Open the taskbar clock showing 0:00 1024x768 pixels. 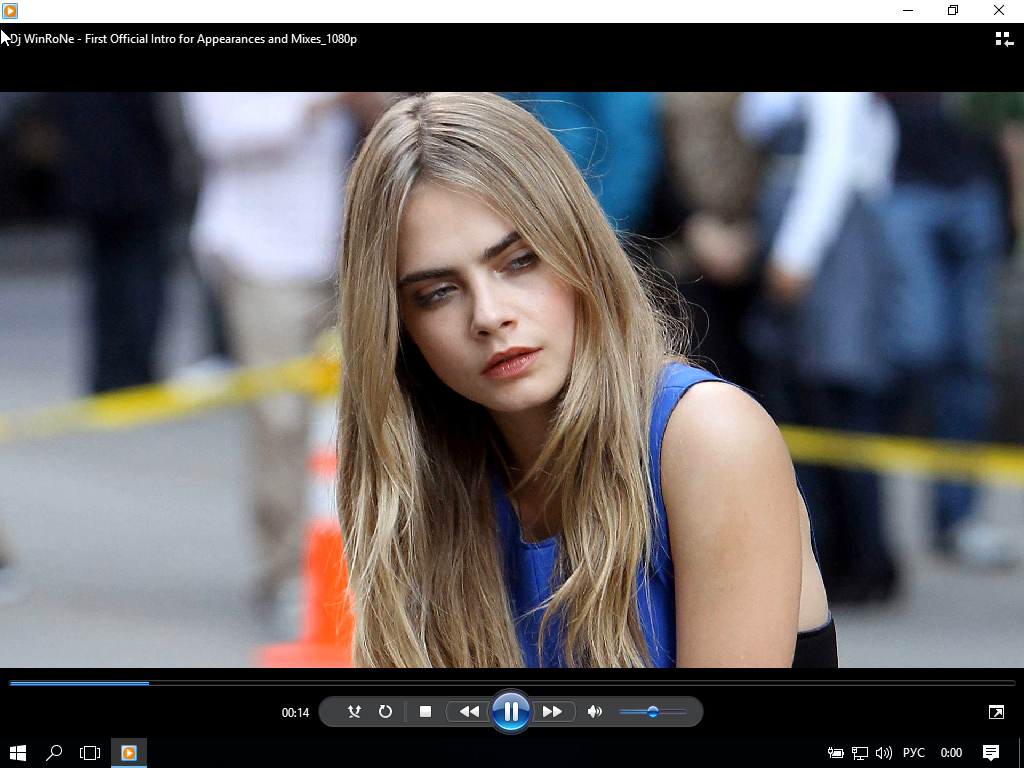951,753
